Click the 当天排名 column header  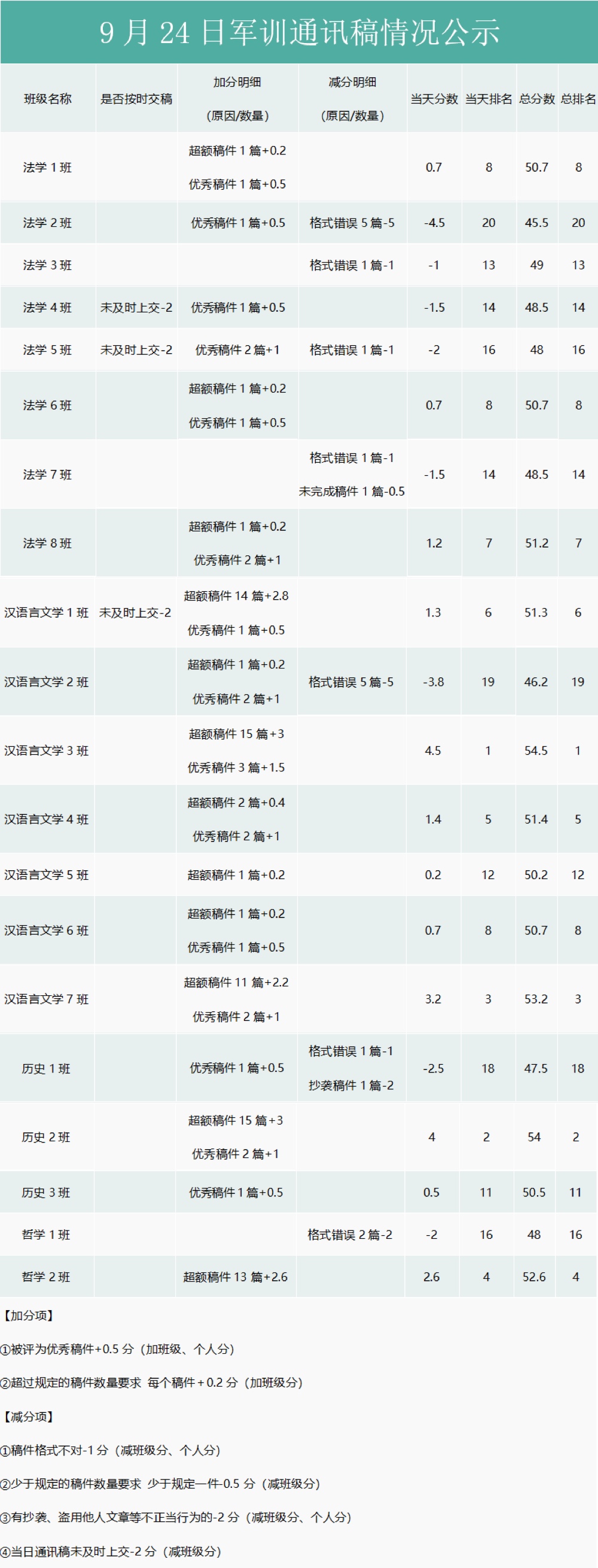click(489, 99)
